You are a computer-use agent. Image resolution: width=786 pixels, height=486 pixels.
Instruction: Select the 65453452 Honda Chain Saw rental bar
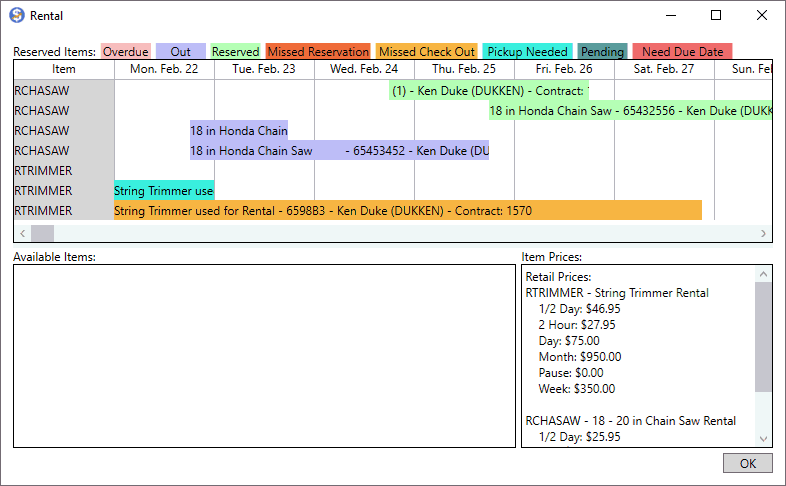click(x=339, y=150)
